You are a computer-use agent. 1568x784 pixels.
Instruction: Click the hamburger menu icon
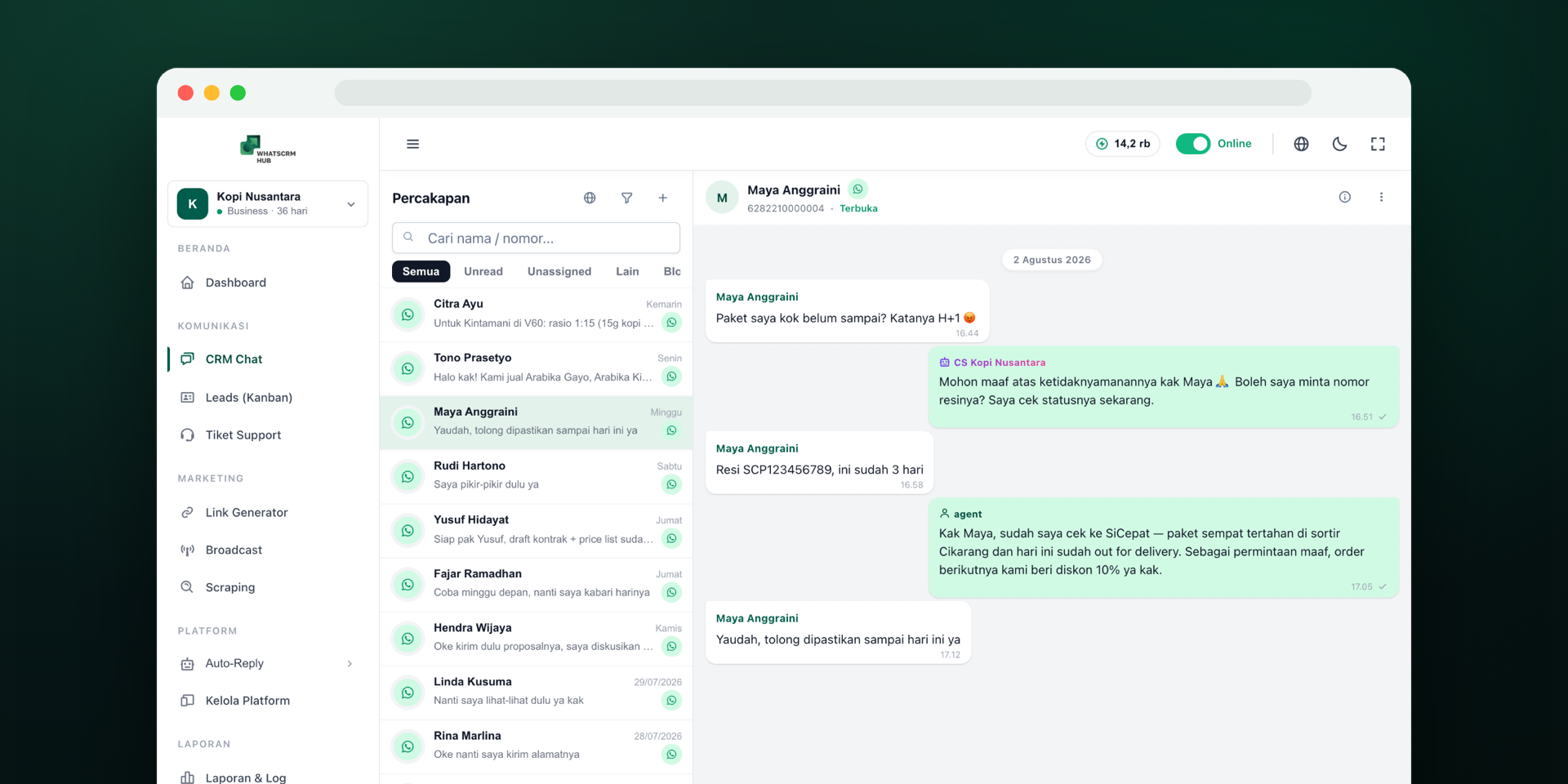(x=412, y=144)
